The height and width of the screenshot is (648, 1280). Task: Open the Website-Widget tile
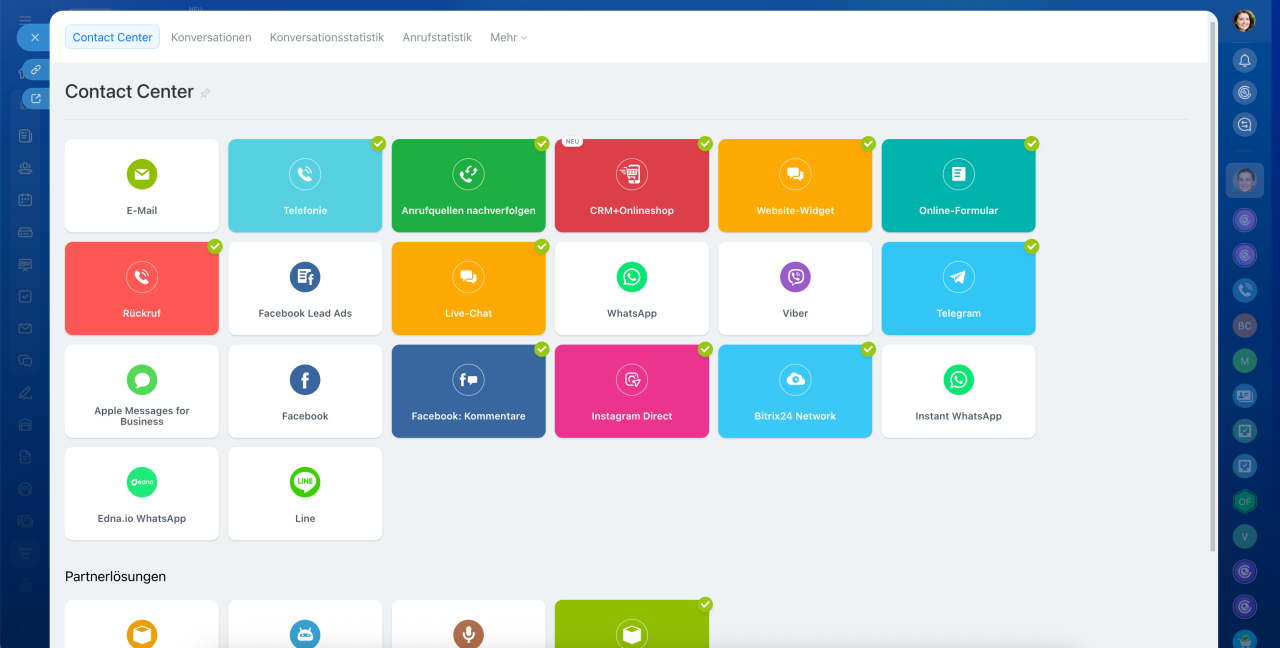tap(795, 186)
